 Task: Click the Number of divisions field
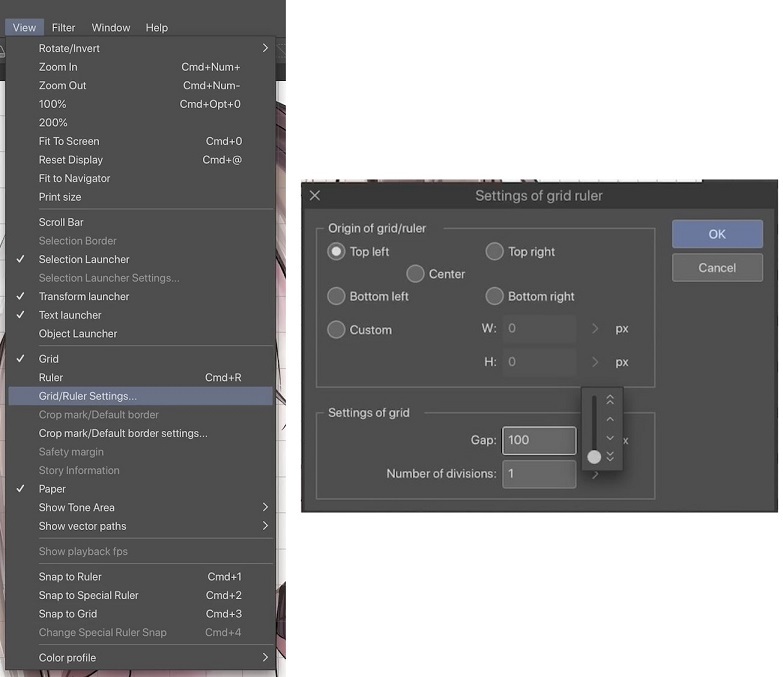point(539,474)
